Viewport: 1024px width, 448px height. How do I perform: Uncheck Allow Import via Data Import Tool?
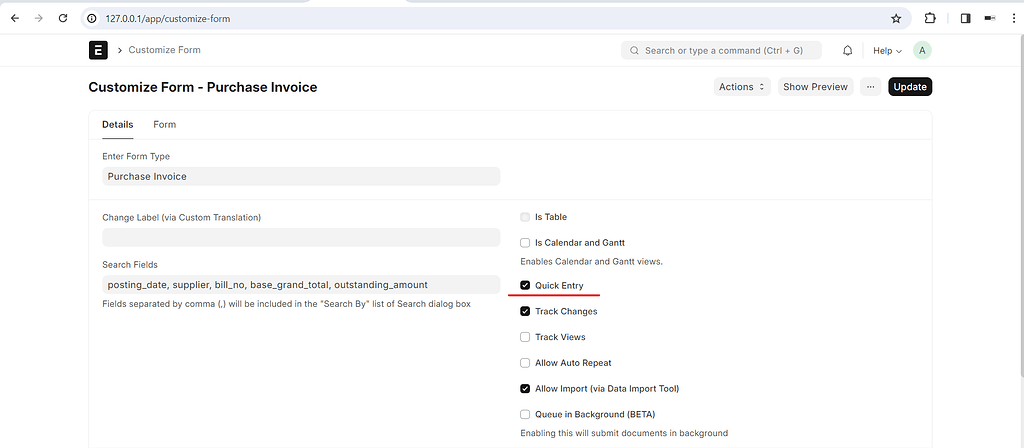point(525,389)
